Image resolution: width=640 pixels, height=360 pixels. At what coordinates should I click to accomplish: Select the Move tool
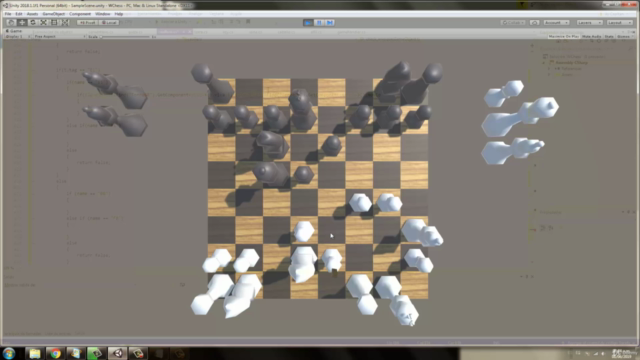[22, 22]
